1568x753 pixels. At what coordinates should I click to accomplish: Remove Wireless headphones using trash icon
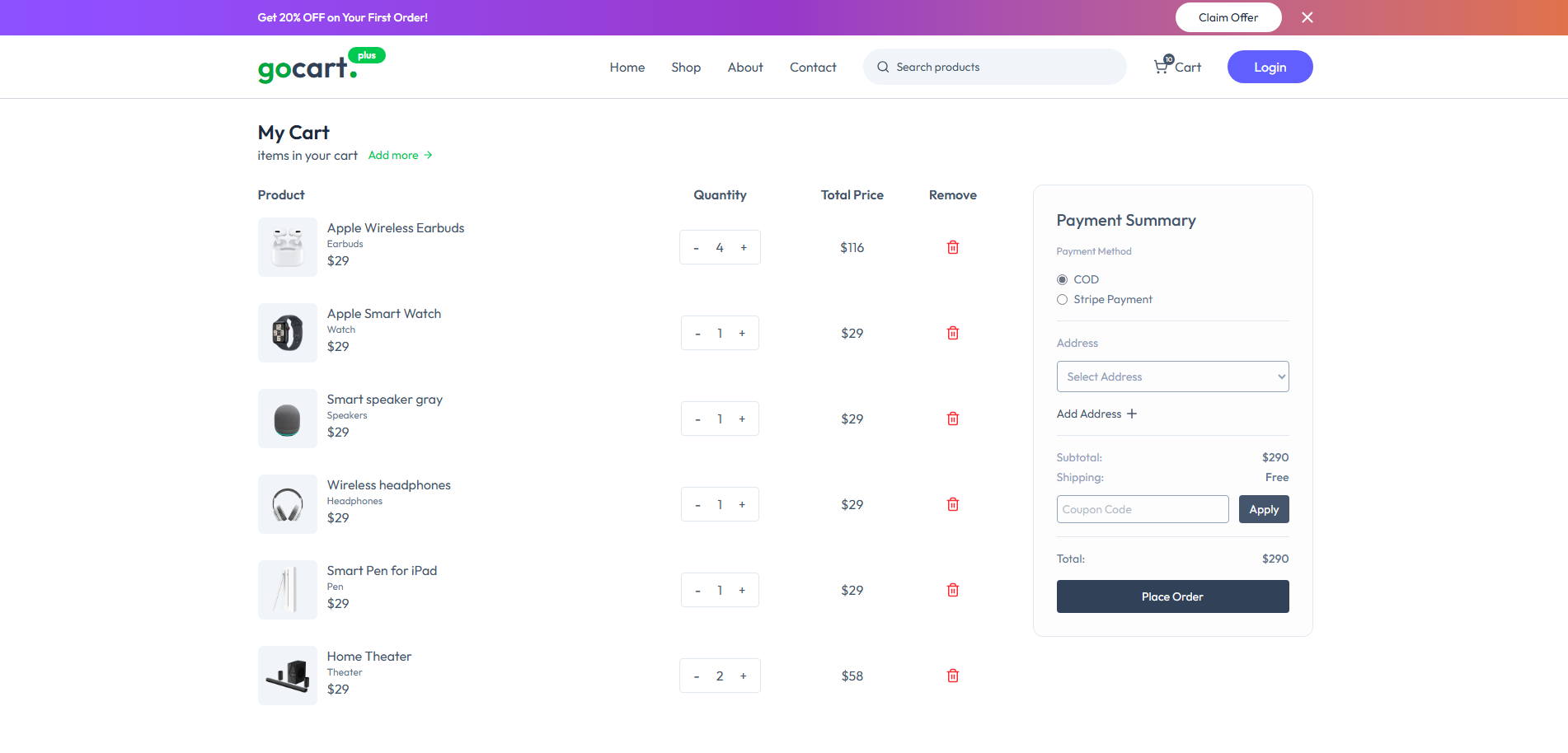point(952,504)
